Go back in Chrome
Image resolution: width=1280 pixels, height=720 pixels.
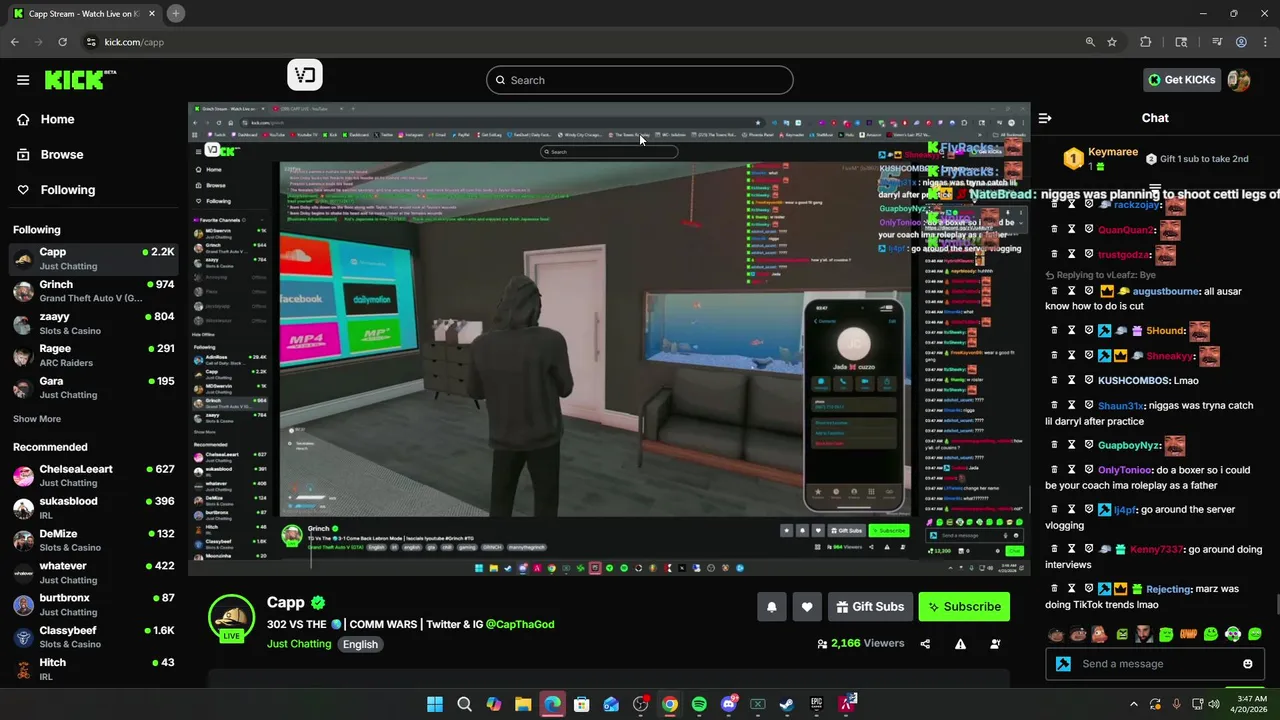pyautogui.click(x=15, y=42)
